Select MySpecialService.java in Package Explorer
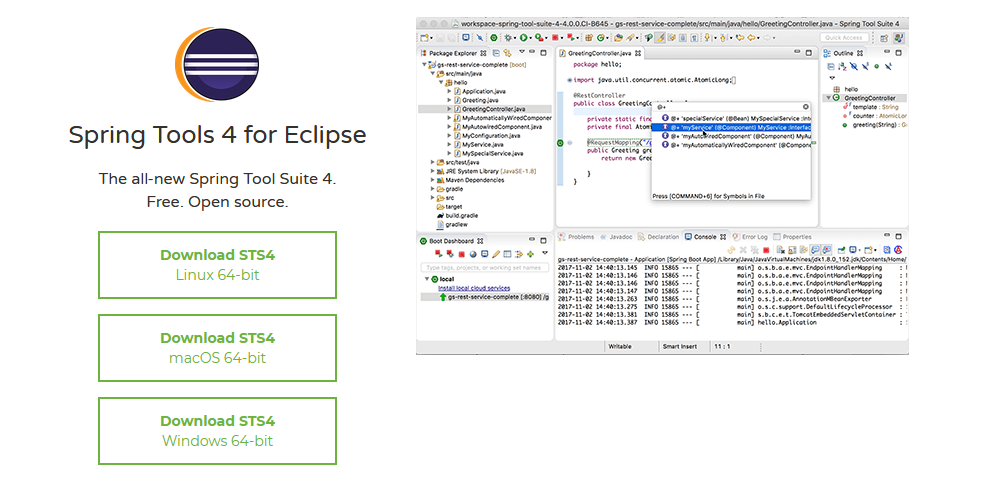Viewport: 997px width, 483px height. [x=488, y=153]
